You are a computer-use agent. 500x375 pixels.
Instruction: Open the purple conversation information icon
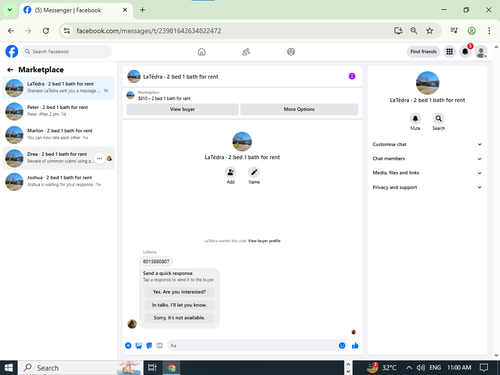(x=352, y=76)
